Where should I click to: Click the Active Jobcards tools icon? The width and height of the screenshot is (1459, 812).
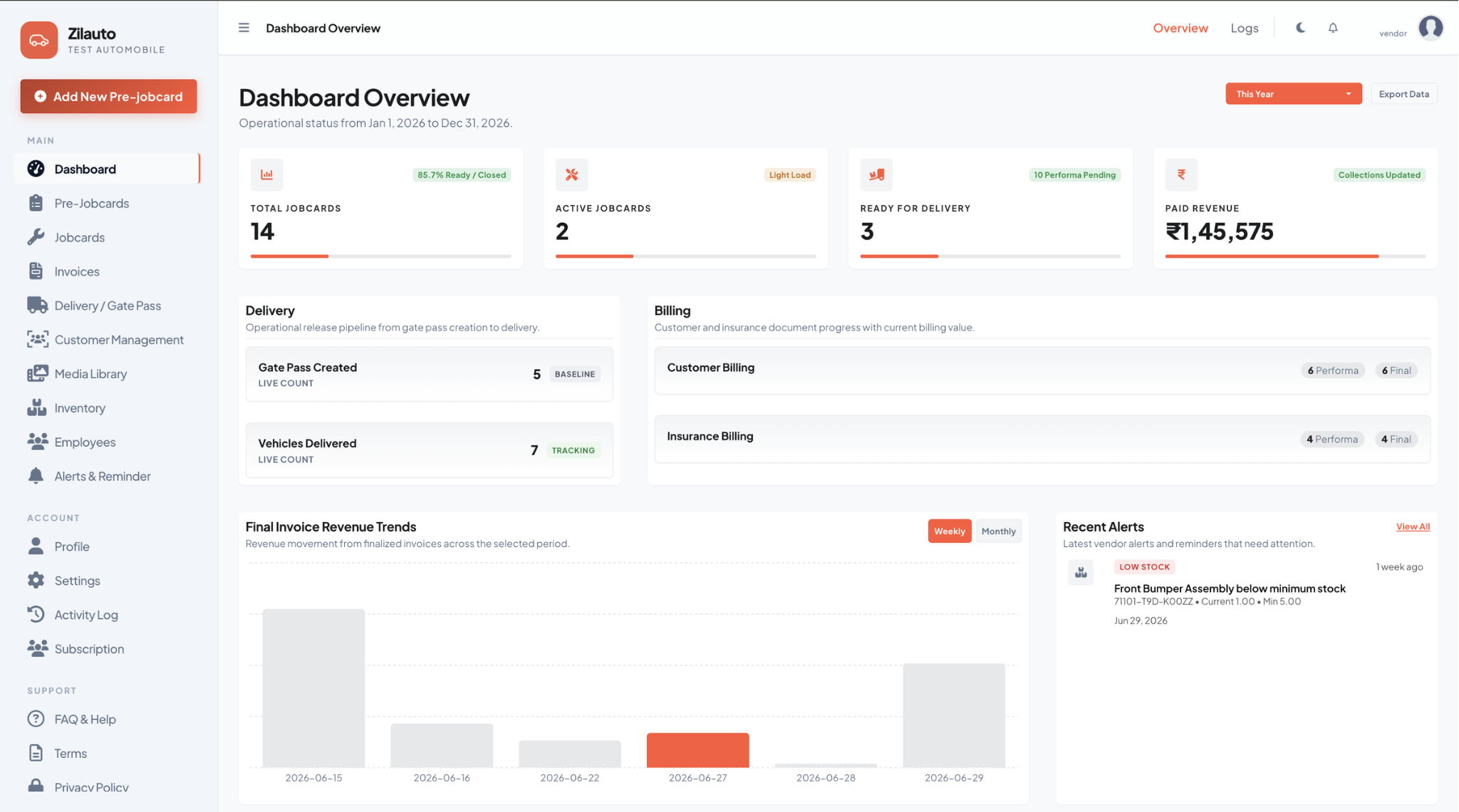(x=571, y=175)
